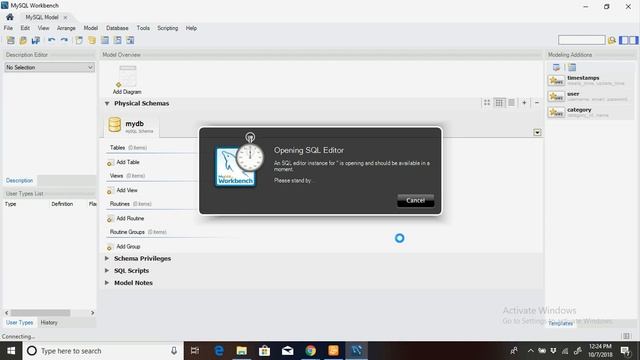Click Add Routine
The width and height of the screenshot is (640, 360).
click(130, 218)
